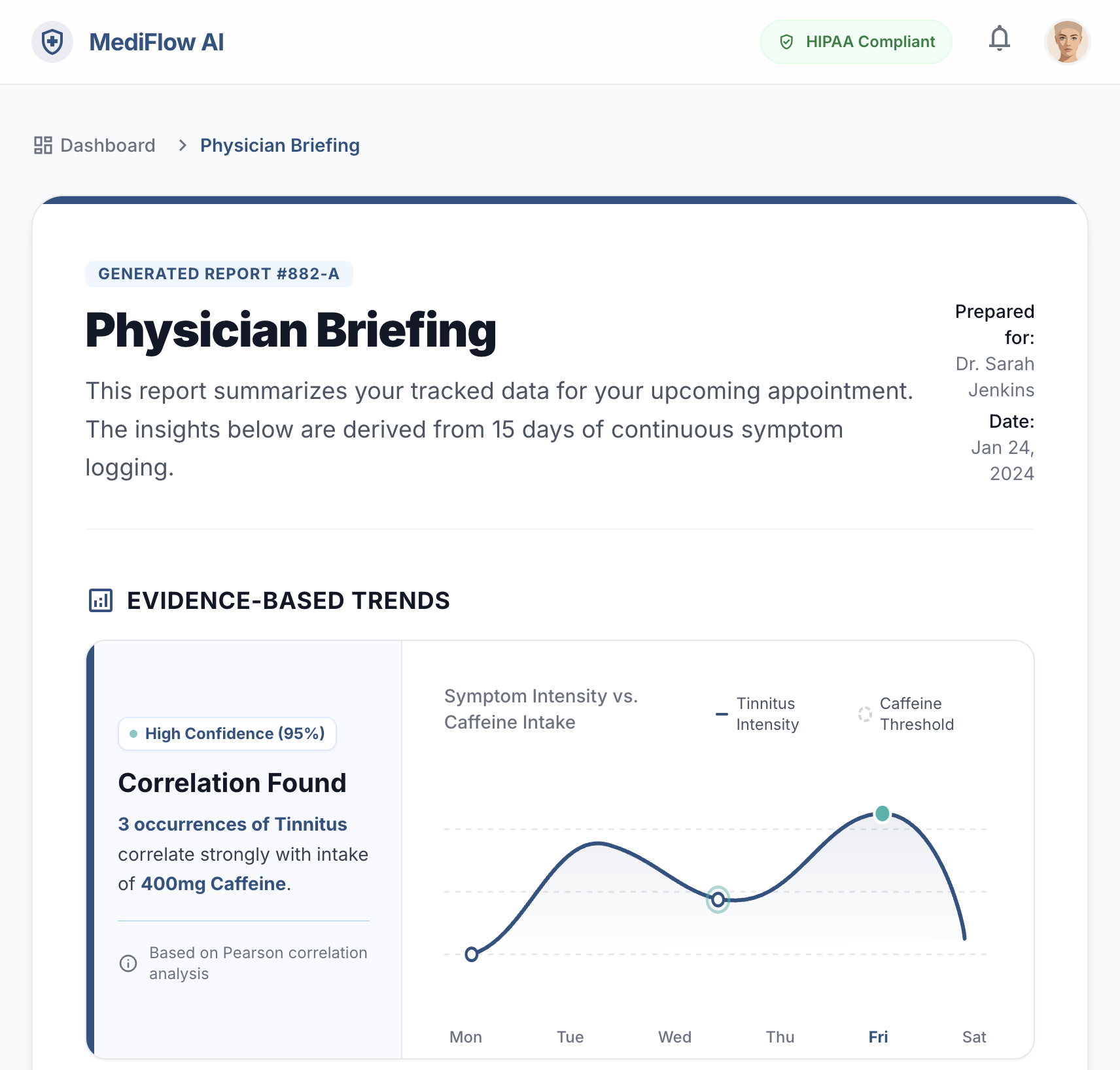
Task: Click the info icon near Pearson correlation analysis
Action: coord(128,963)
